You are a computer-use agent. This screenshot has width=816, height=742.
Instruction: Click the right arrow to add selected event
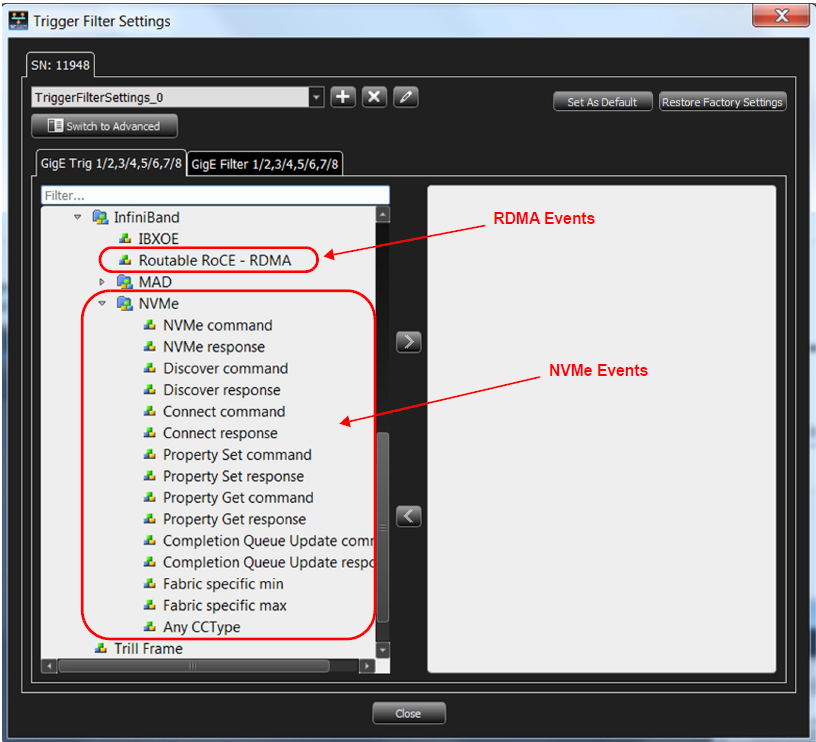(409, 342)
